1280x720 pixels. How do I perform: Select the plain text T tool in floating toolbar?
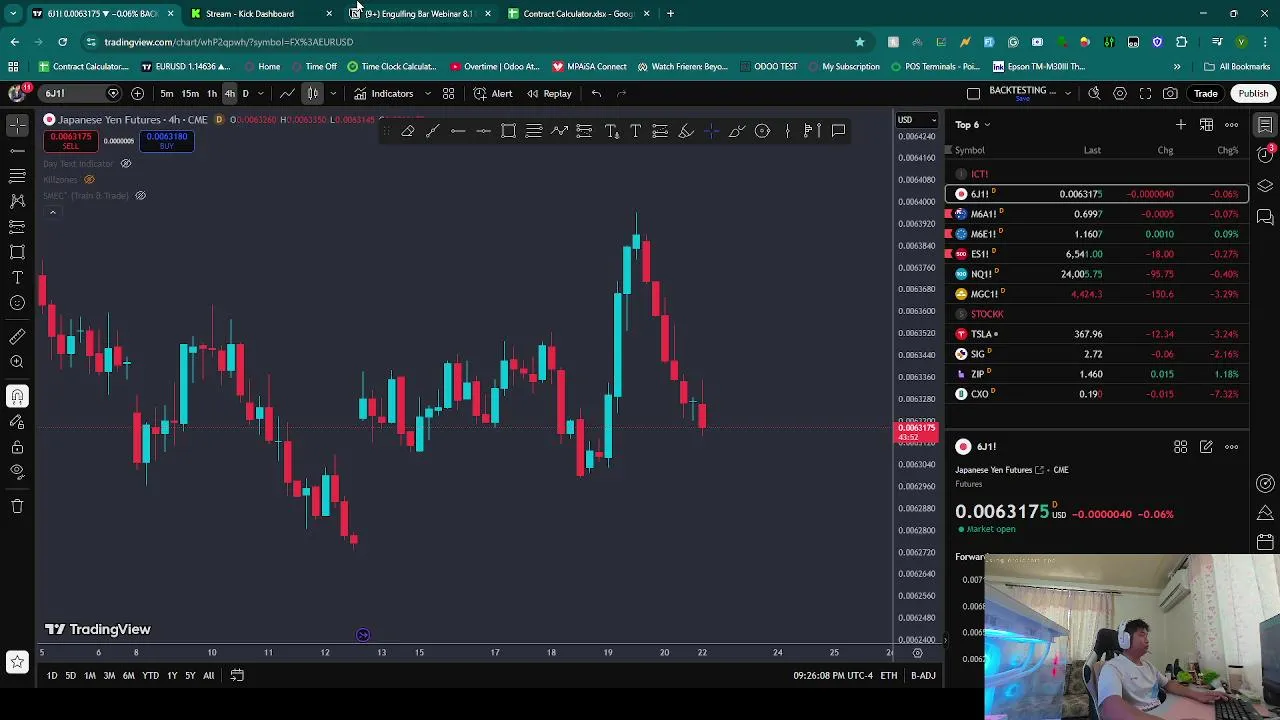click(635, 131)
